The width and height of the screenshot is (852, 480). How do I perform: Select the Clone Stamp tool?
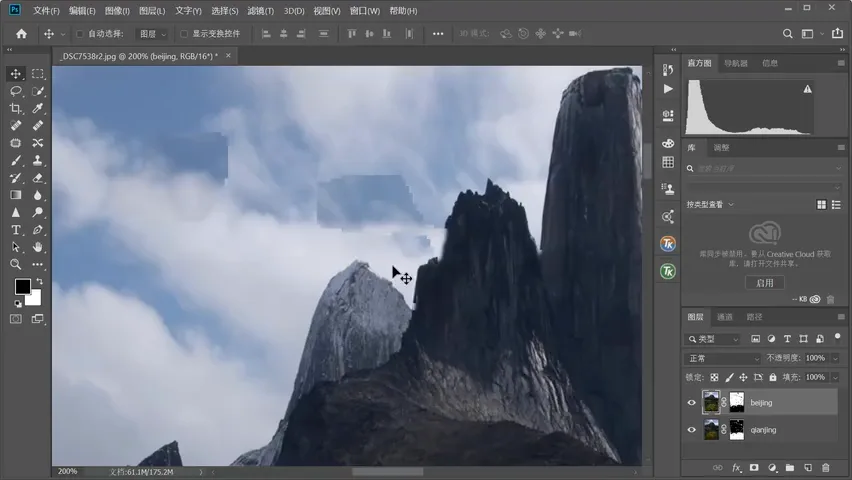(x=37, y=160)
